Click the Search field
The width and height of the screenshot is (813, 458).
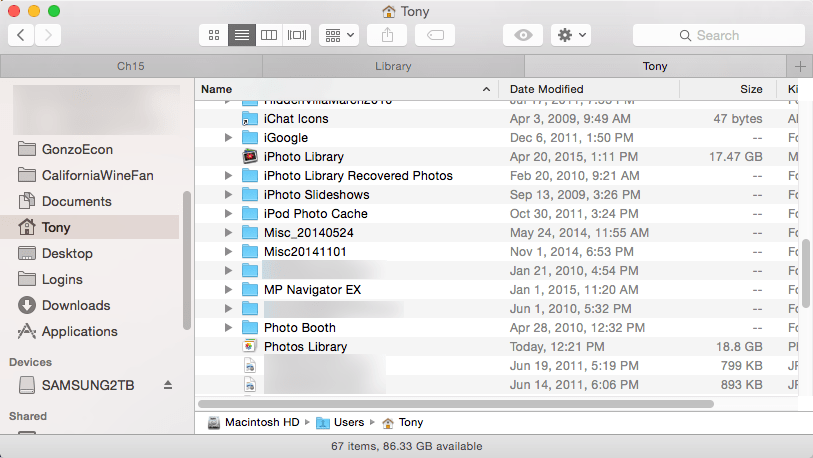click(719, 35)
